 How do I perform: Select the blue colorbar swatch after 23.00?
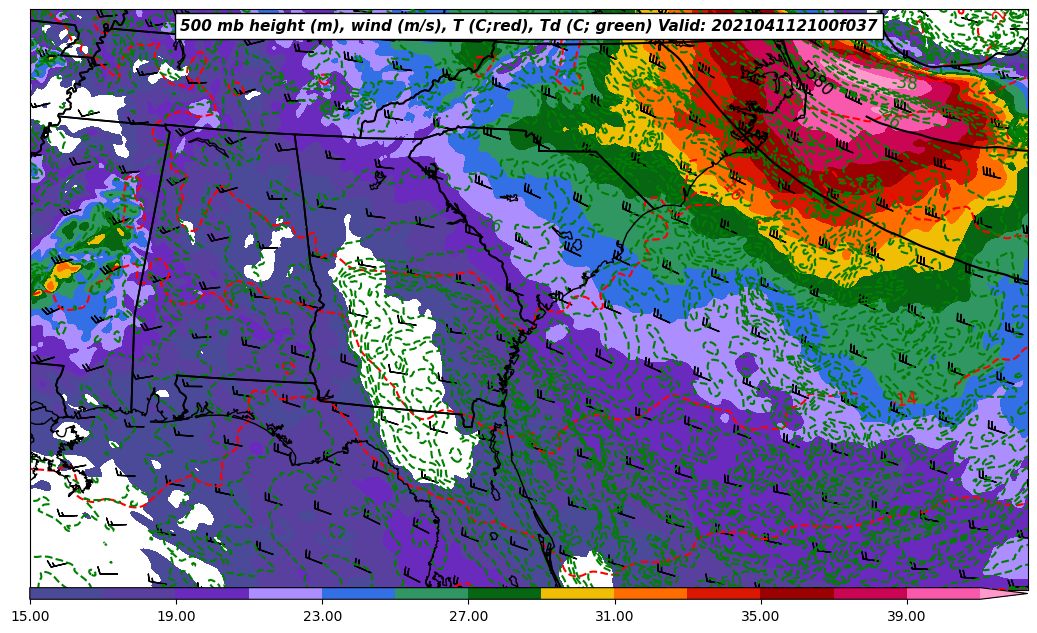(x=358, y=593)
